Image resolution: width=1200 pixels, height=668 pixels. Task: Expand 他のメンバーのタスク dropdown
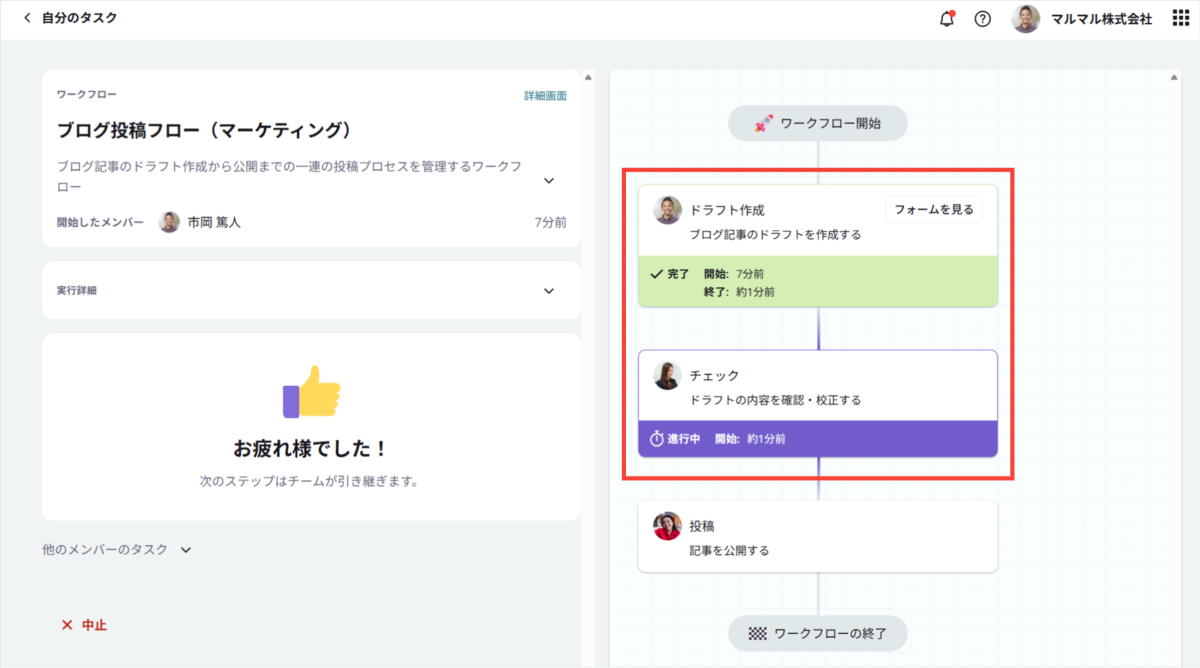pyautogui.click(x=116, y=549)
